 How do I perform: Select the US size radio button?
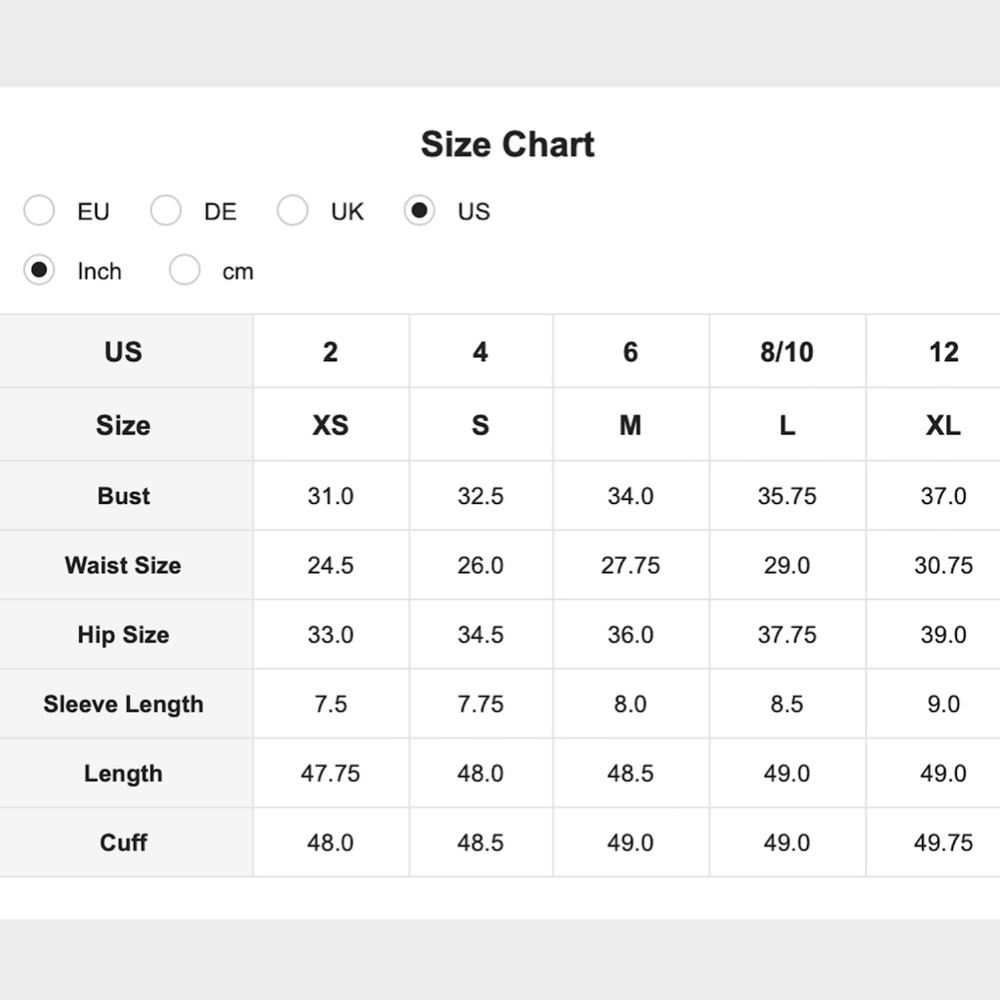click(x=419, y=211)
